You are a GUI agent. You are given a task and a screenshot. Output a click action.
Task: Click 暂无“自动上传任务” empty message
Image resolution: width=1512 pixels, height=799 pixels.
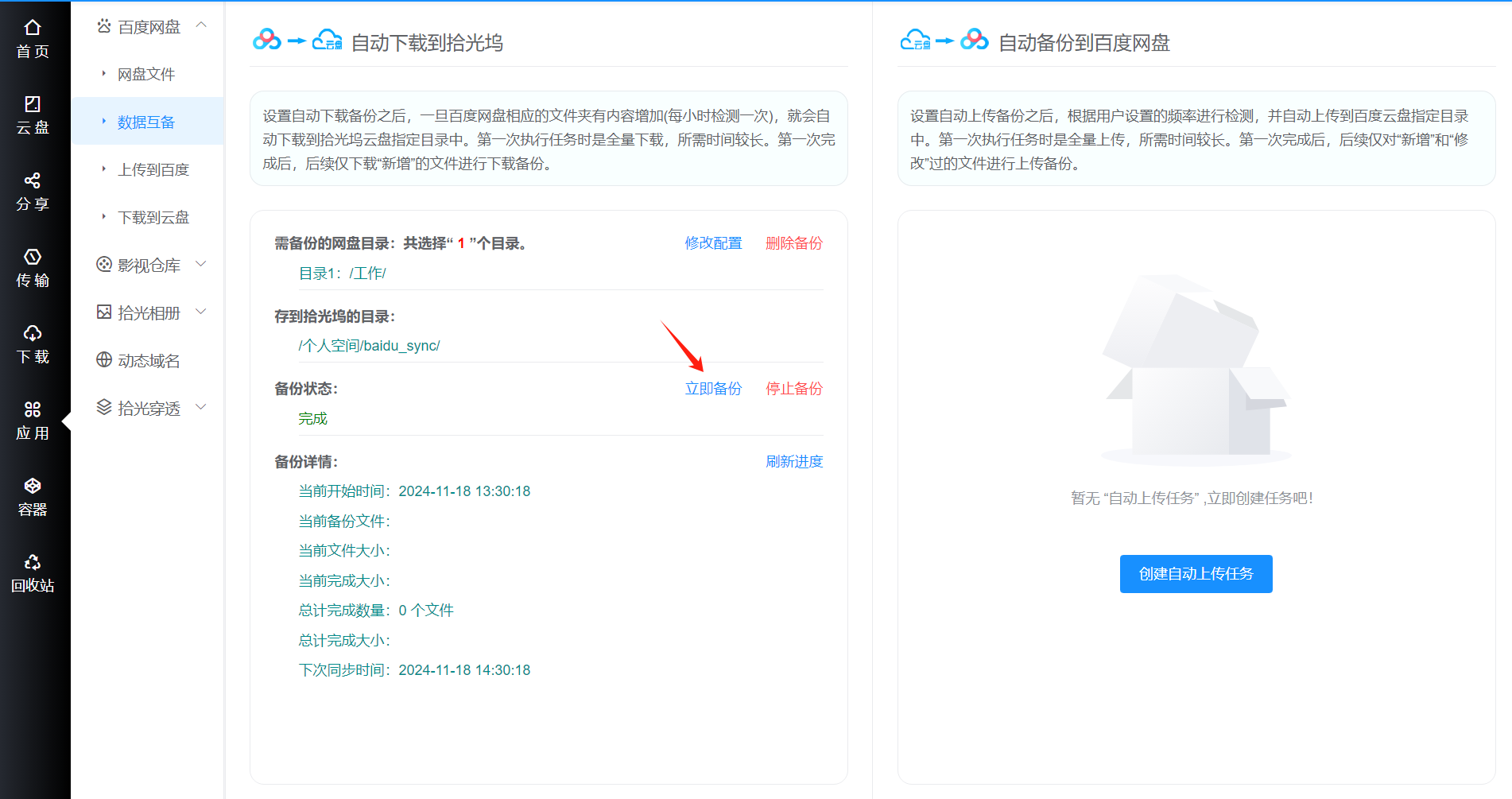click(x=1192, y=498)
